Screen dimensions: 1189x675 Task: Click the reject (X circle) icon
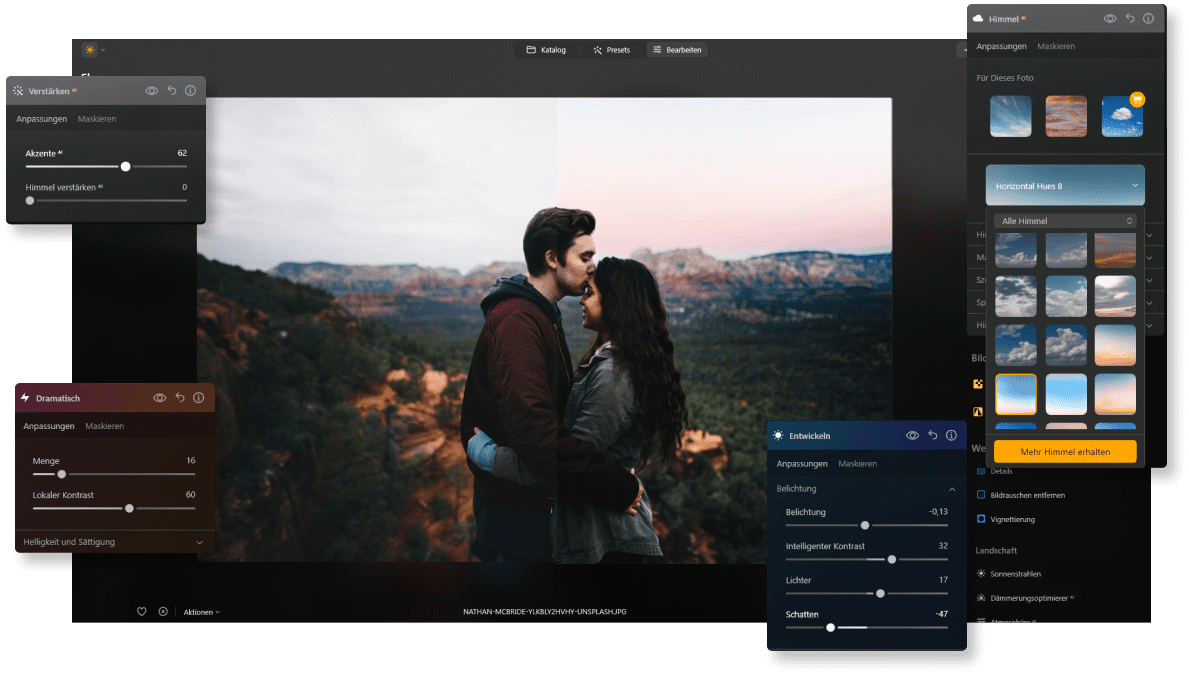click(x=163, y=611)
